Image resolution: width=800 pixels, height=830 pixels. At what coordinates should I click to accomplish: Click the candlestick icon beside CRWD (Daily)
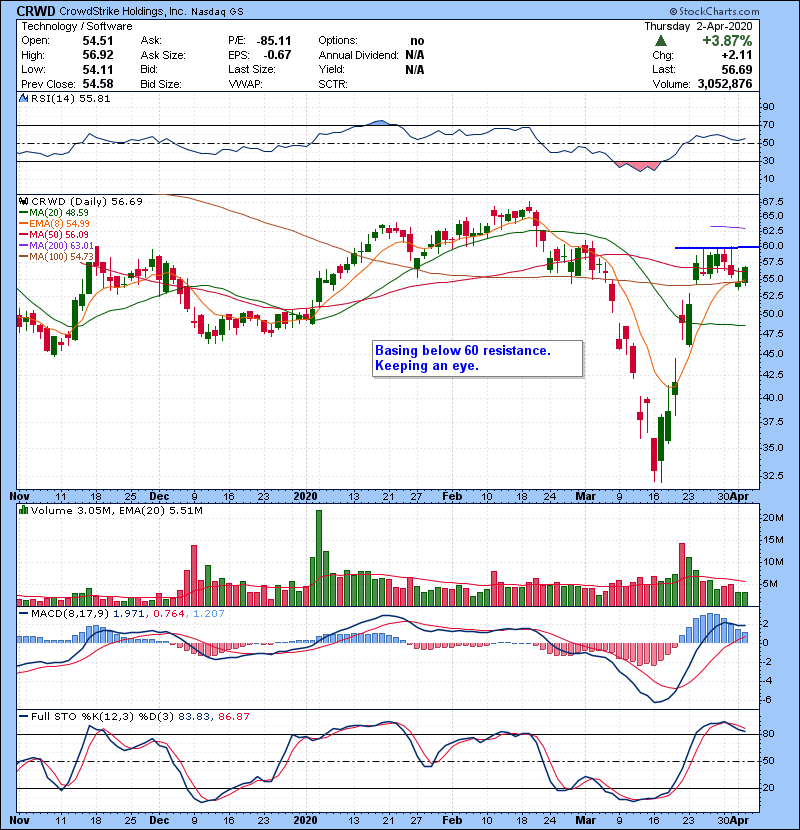pos(23,201)
